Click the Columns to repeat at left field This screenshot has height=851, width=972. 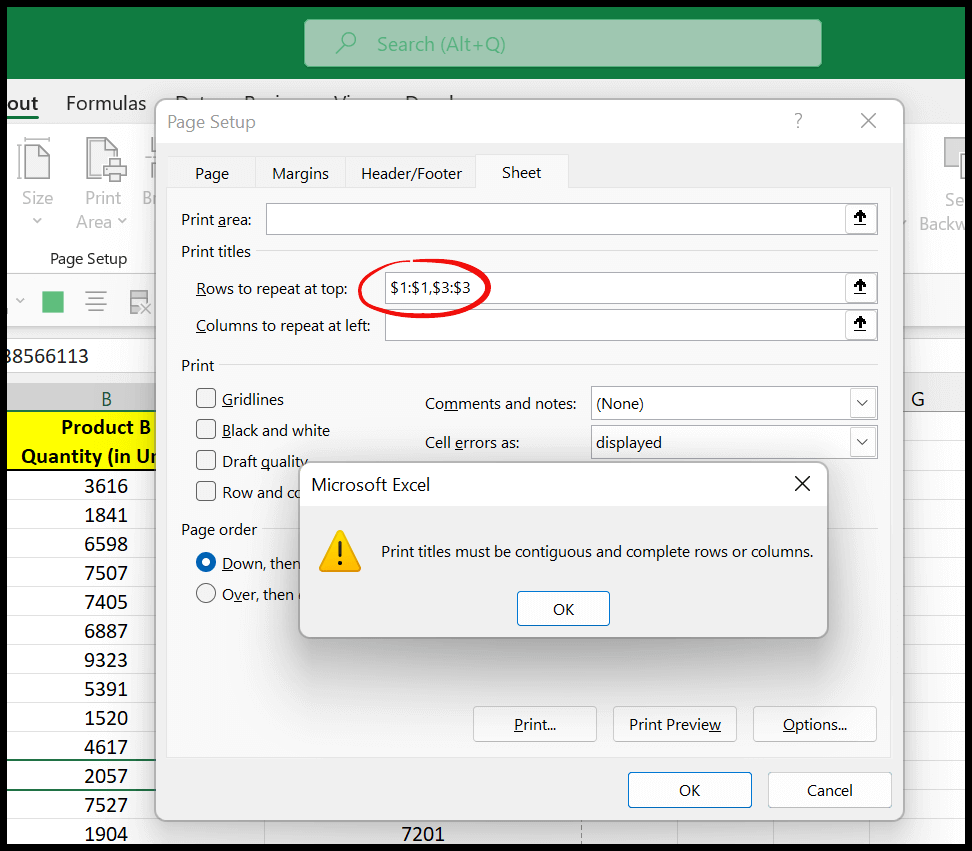coord(615,325)
